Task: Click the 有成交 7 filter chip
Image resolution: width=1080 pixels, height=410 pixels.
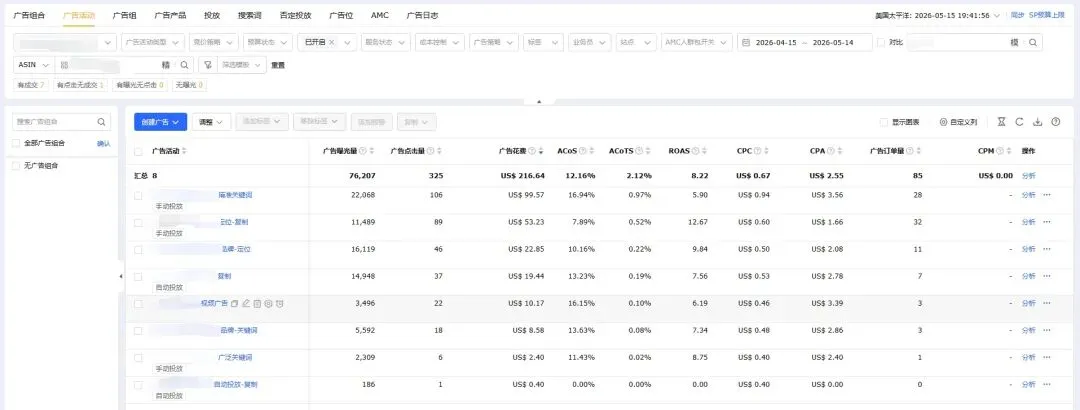Action: point(32,85)
